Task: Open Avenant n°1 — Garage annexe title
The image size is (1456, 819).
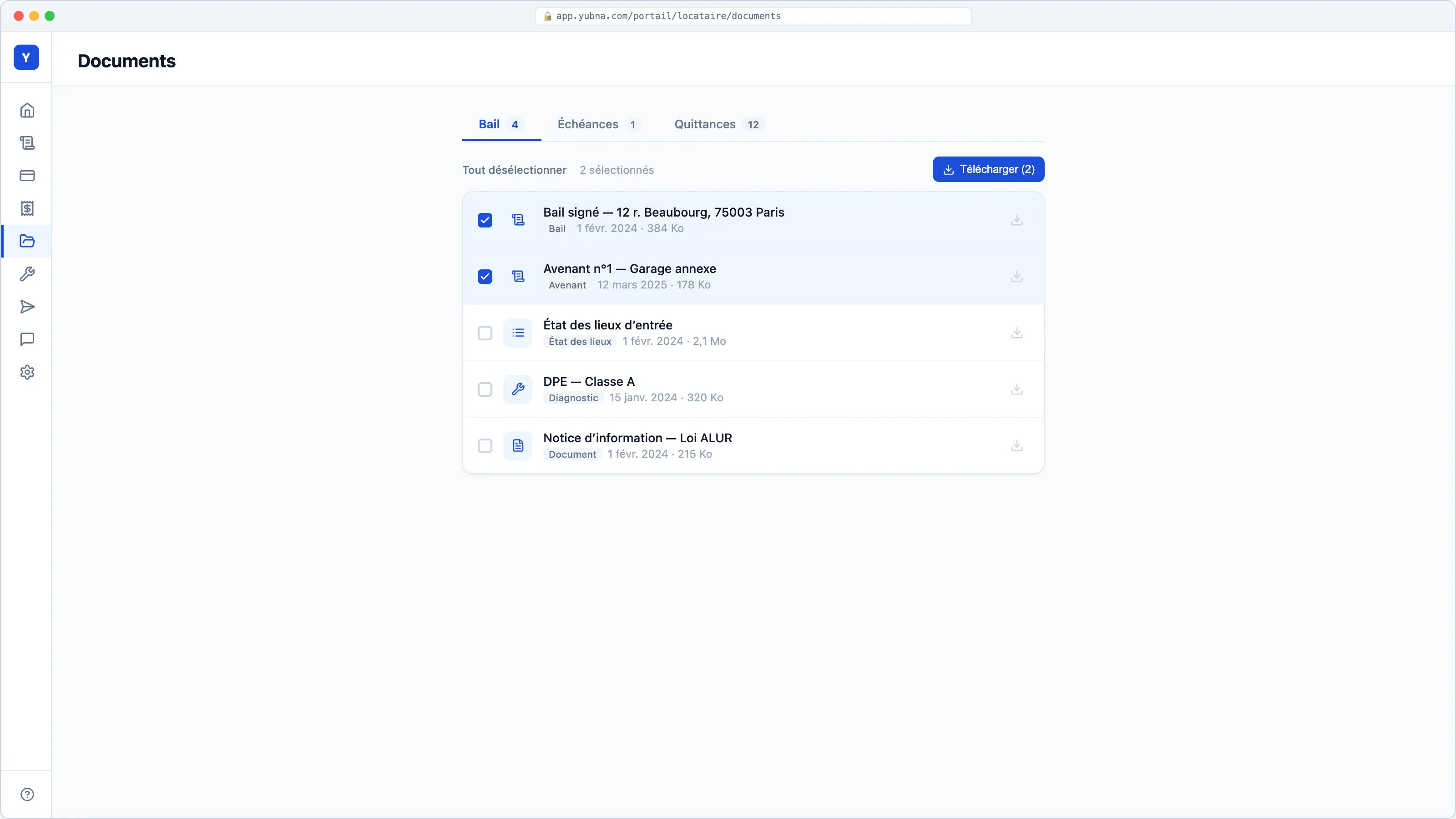Action: click(630, 268)
